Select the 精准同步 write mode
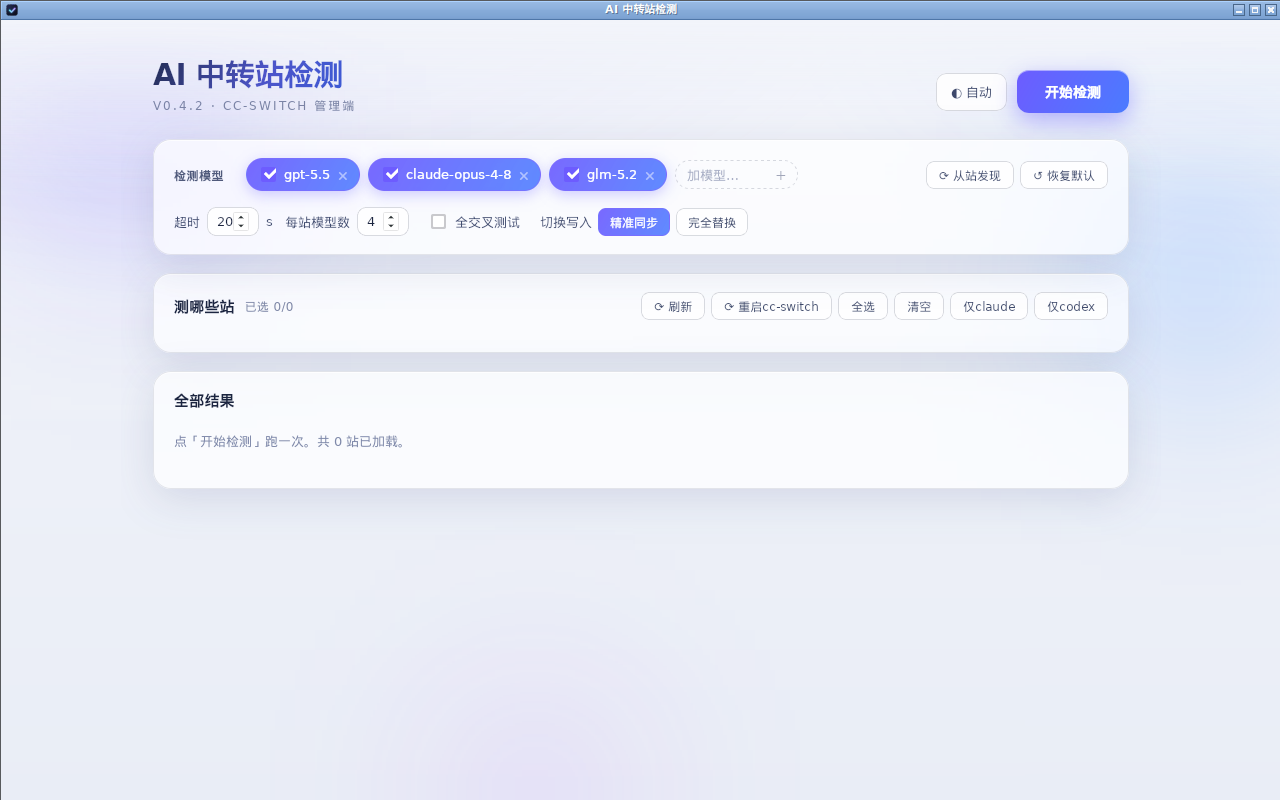 coord(634,222)
